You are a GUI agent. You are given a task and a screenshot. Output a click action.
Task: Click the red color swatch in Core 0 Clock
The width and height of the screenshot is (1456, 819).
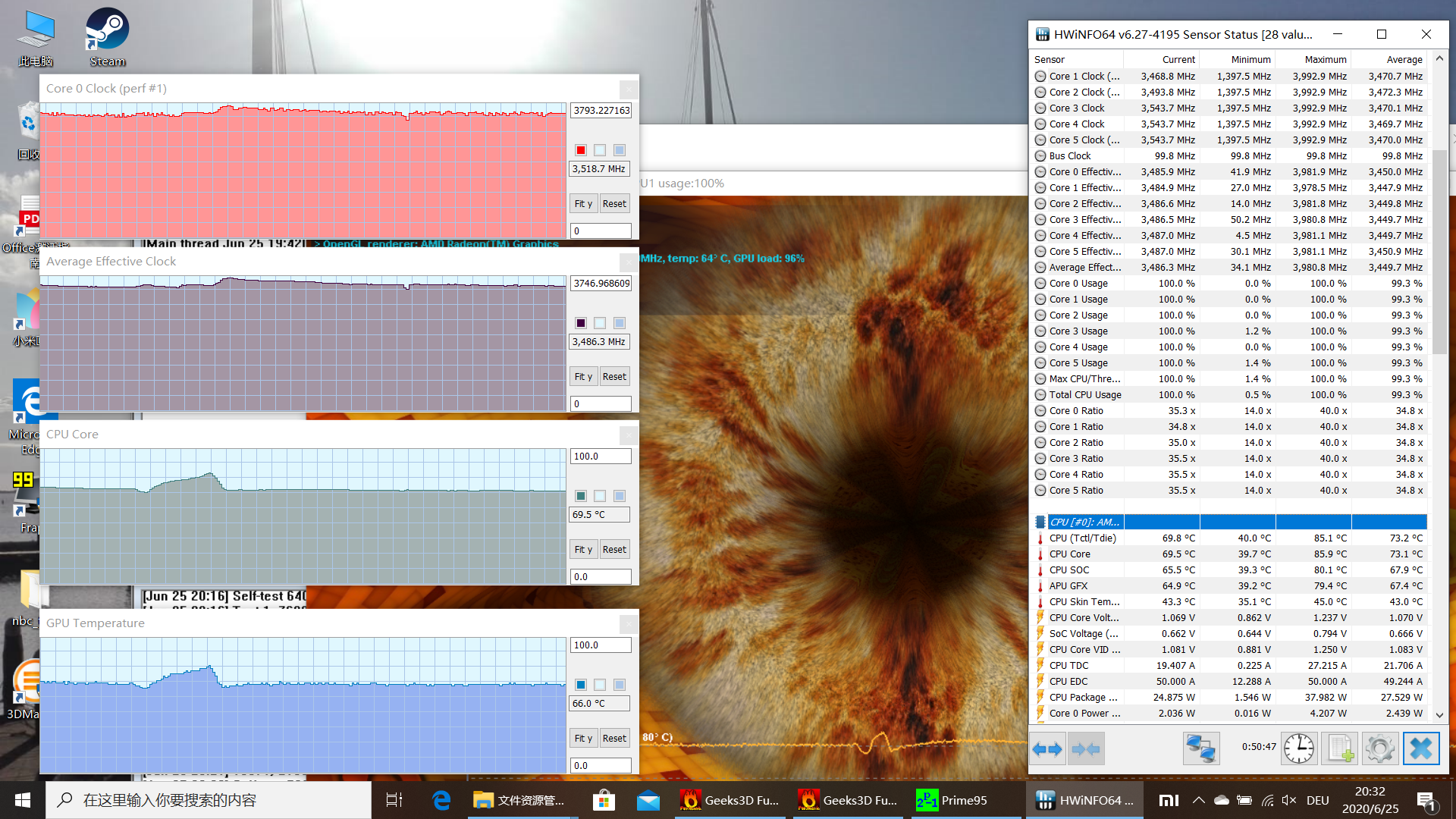click(x=581, y=150)
